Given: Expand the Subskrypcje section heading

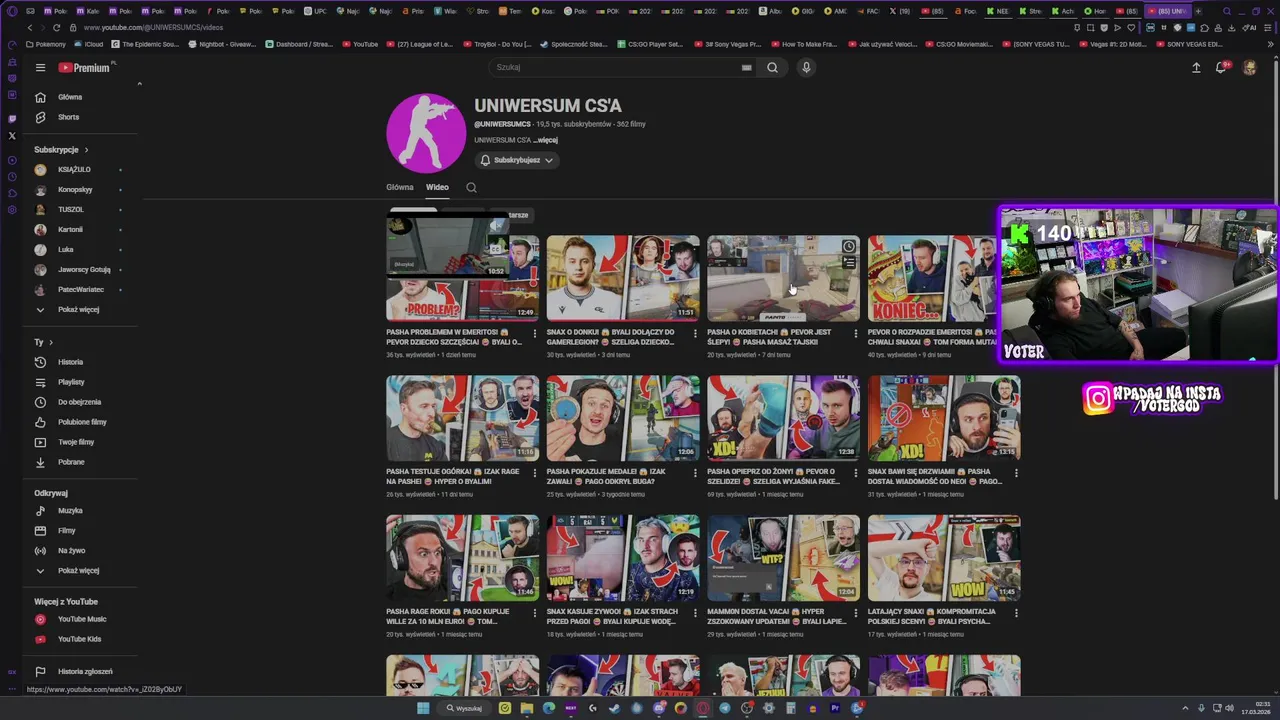Looking at the screenshot, I should tap(61, 150).
